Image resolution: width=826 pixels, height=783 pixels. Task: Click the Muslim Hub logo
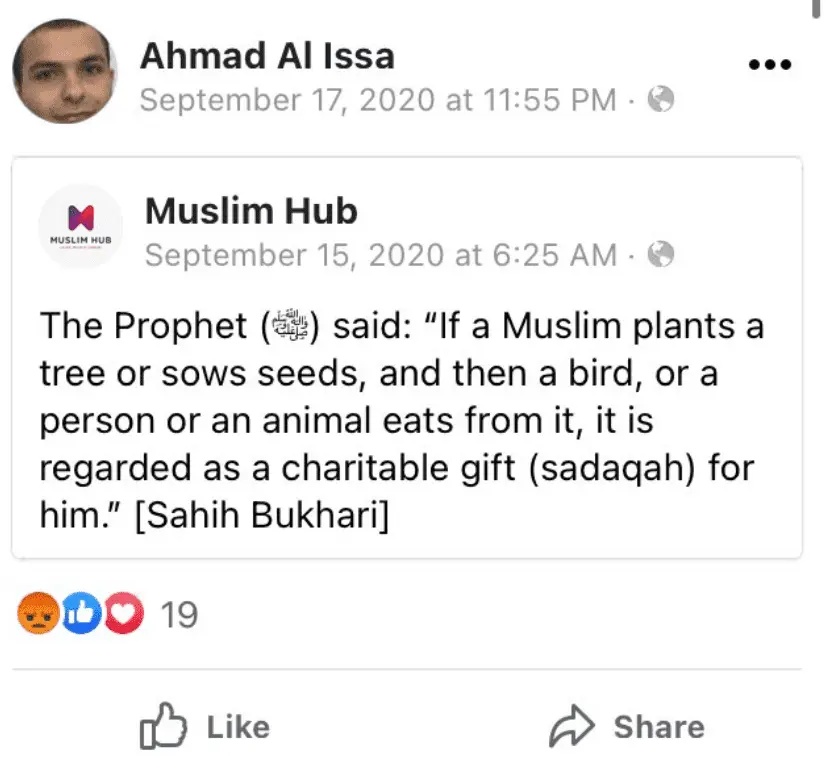[x=80, y=227]
